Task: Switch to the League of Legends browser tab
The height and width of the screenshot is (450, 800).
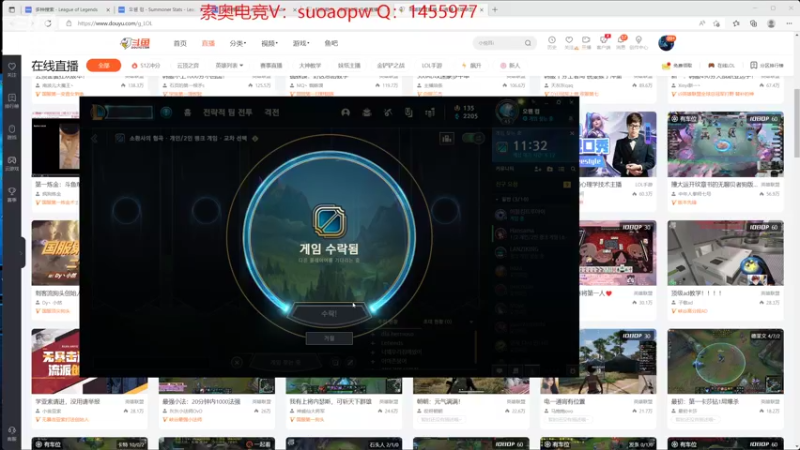Action: point(67,10)
